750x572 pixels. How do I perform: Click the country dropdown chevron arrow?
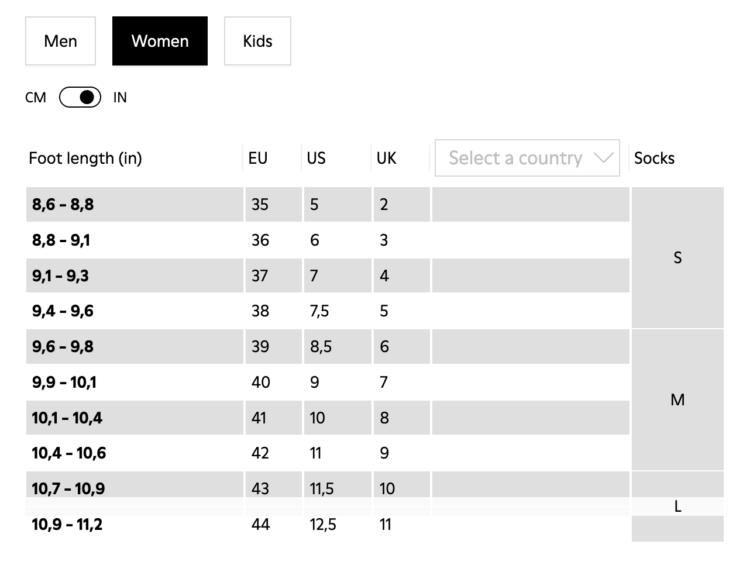point(603,158)
